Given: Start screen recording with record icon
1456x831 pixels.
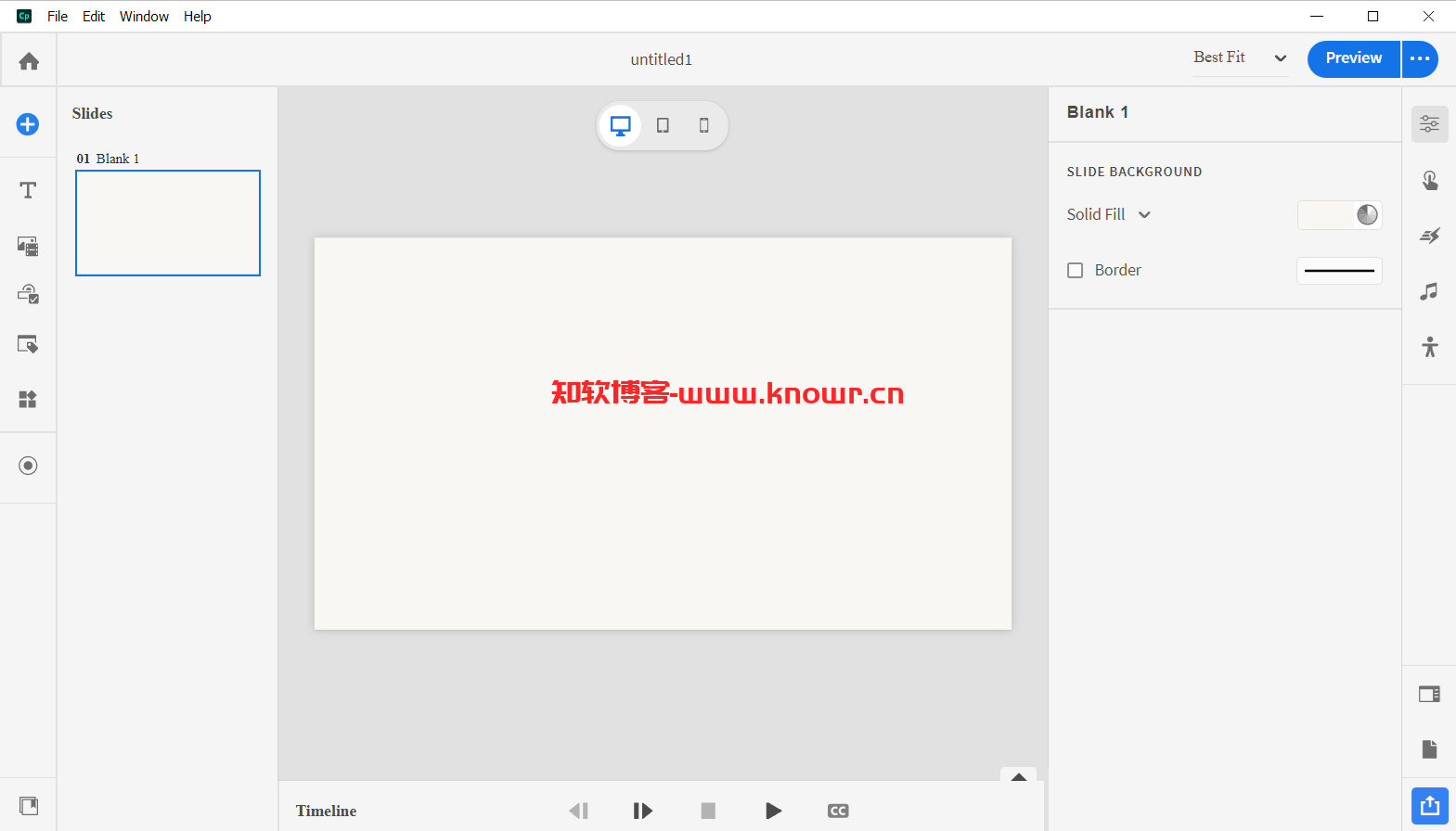Looking at the screenshot, I should click(x=28, y=466).
